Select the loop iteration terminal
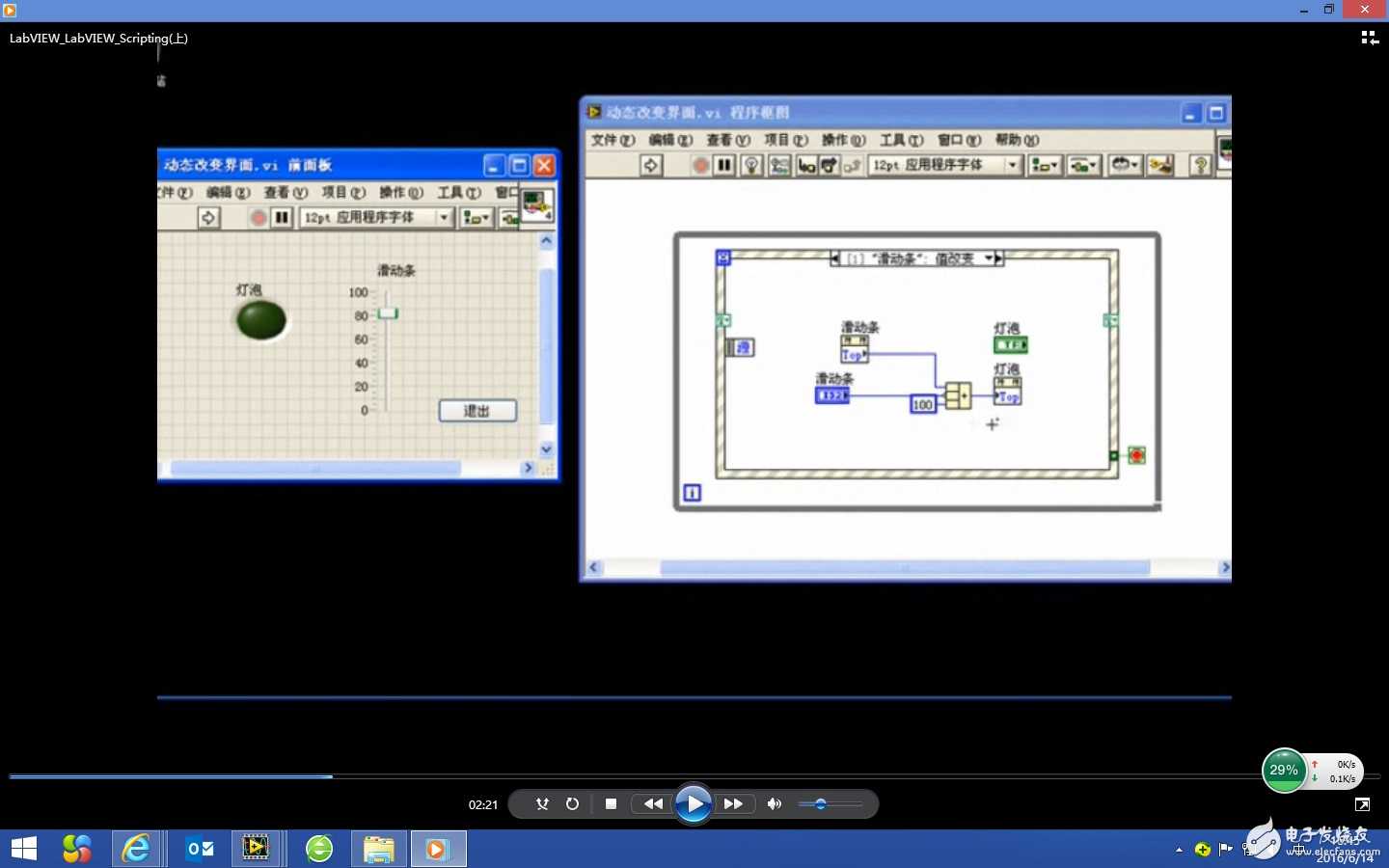1389x868 pixels. [x=692, y=493]
